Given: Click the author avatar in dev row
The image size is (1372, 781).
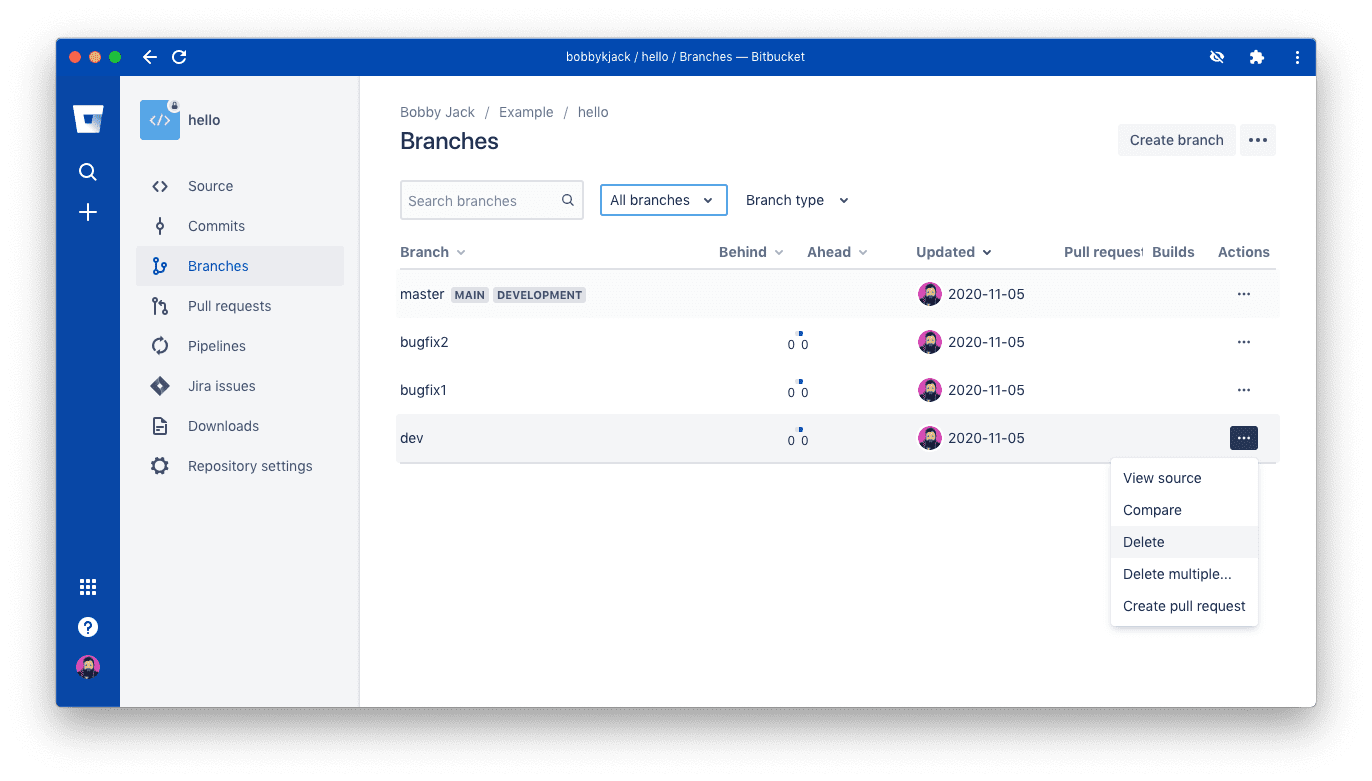Looking at the screenshot, I should coord(930,438).
